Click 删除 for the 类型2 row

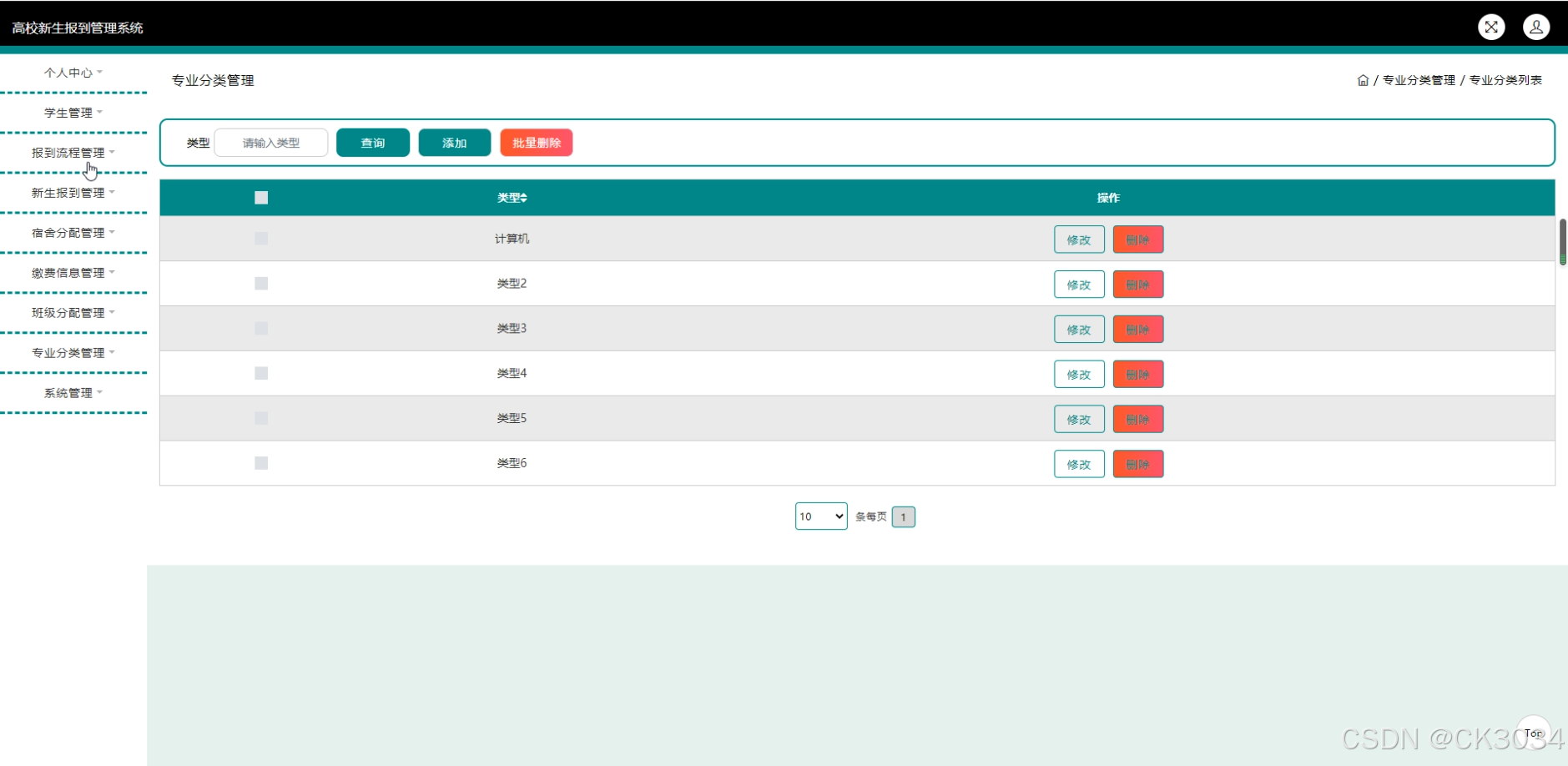tap(1138, 285)
